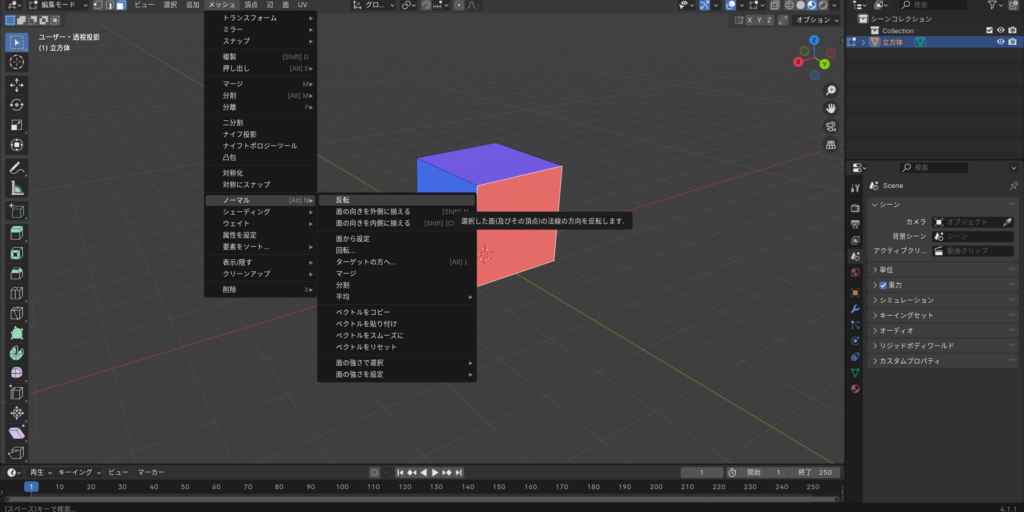Screen dimensions: 1024x512
Task: Toggle the 重力 gravity checkbox
Action: 883,285
